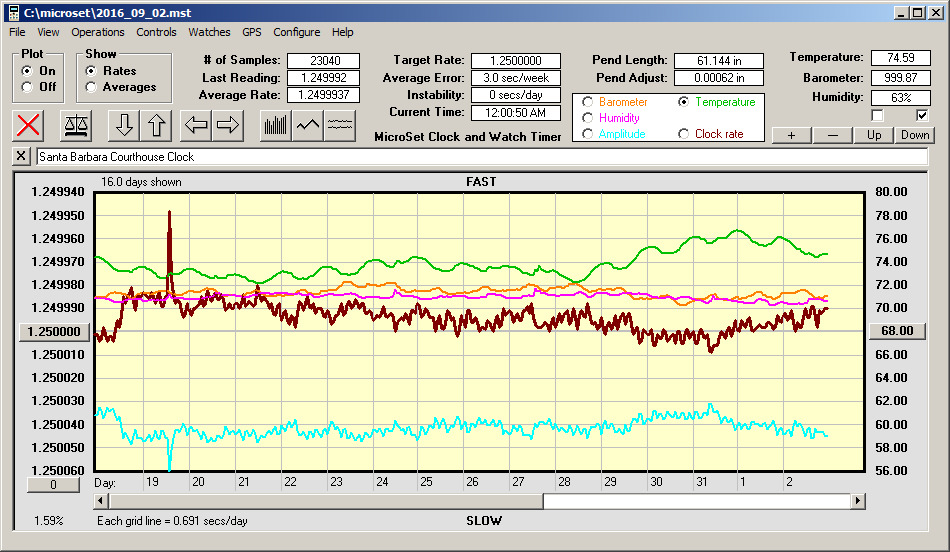The height and width of the screenshot is (552, 950).
Task: Click the balance scales icon
Action: pos(76,125)
